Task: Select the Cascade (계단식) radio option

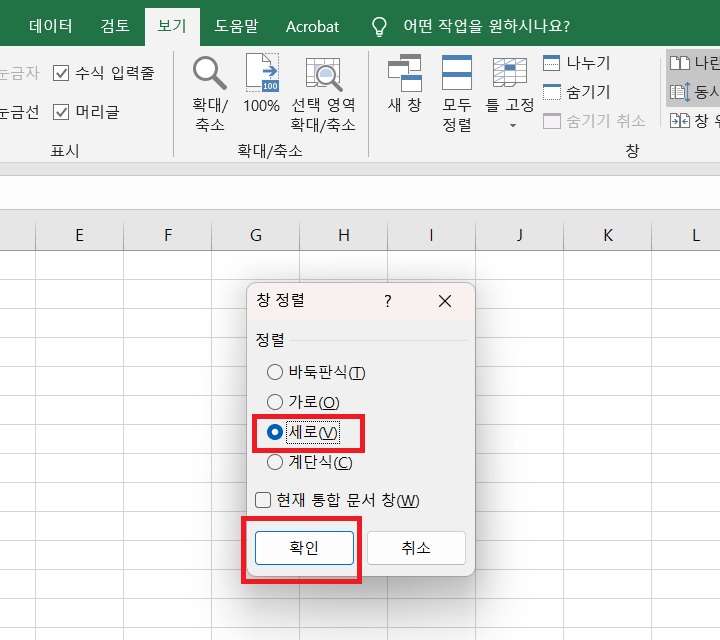Action: point(275,462)
